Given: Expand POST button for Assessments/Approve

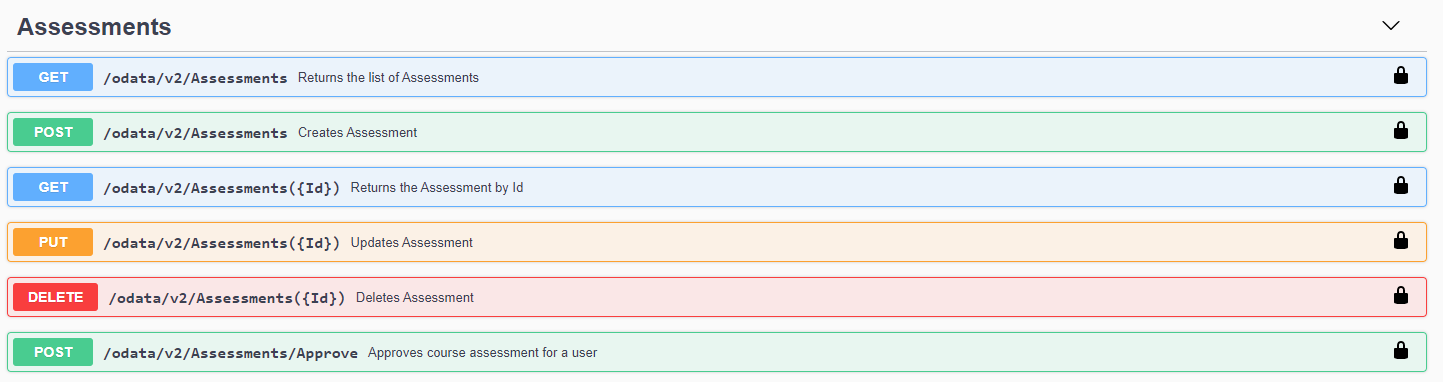Looking at the screenshot, I should [x=53, y=352].
